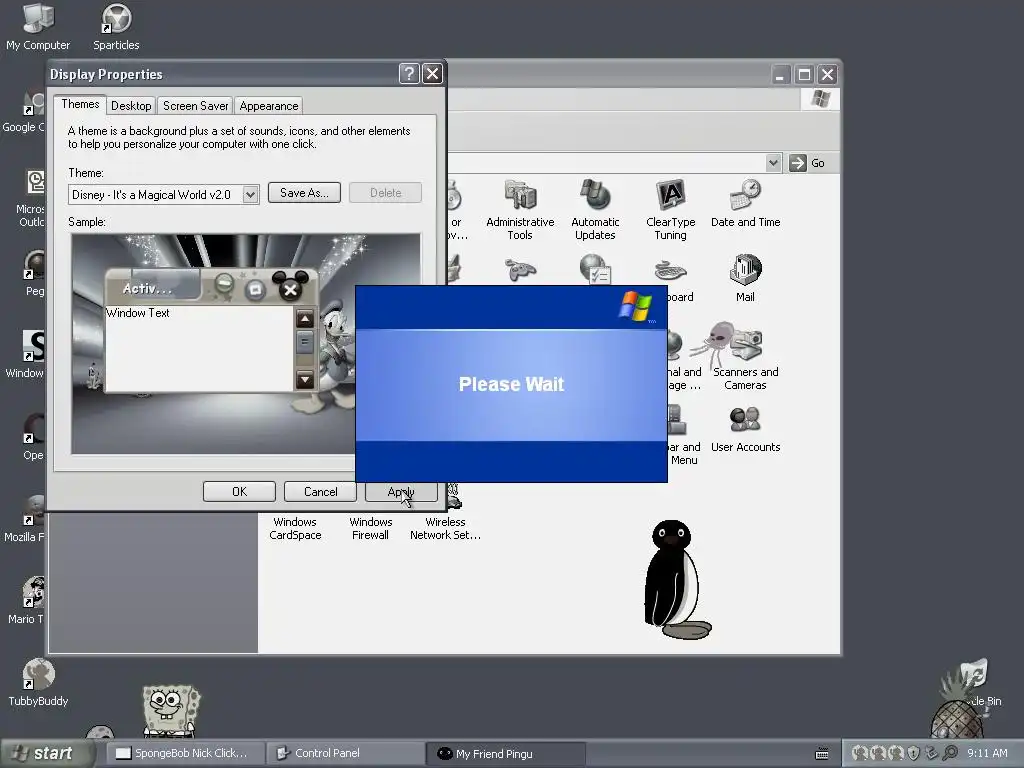
Task: Select TubbyBuddy desktop shortcut
Action: (x=39, y=682)
